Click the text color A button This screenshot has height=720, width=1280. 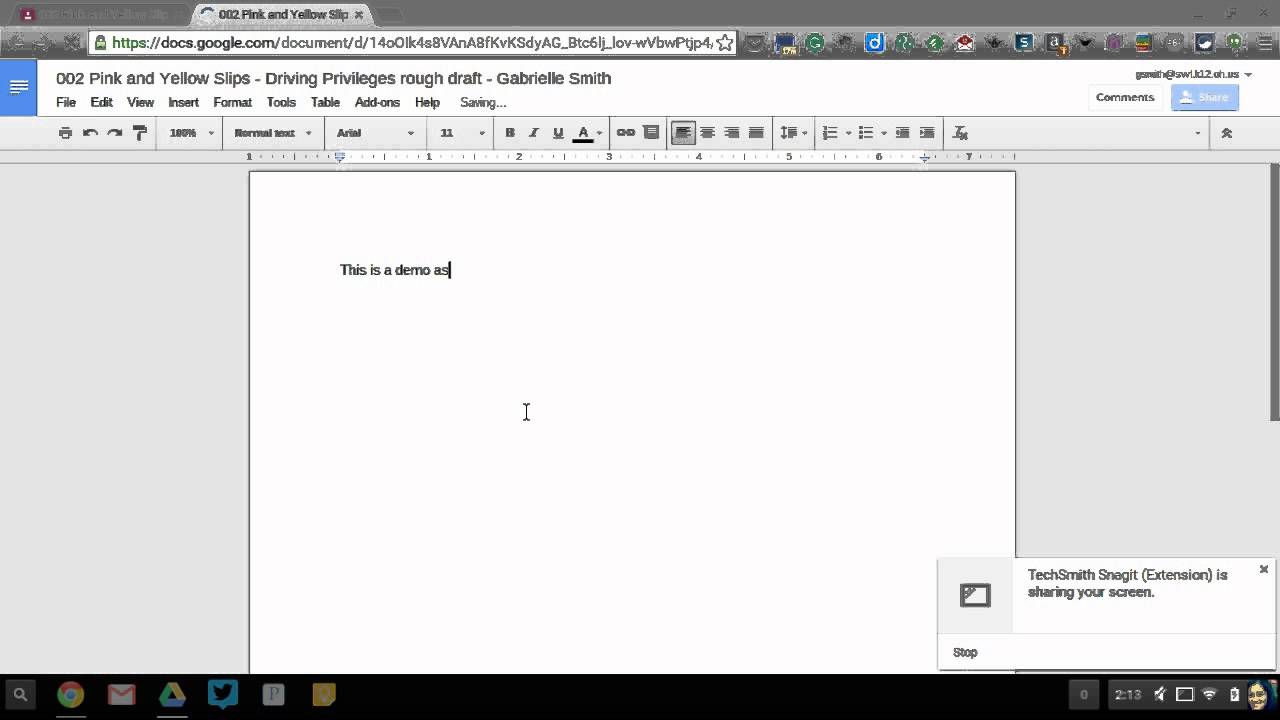click(583, 133)
